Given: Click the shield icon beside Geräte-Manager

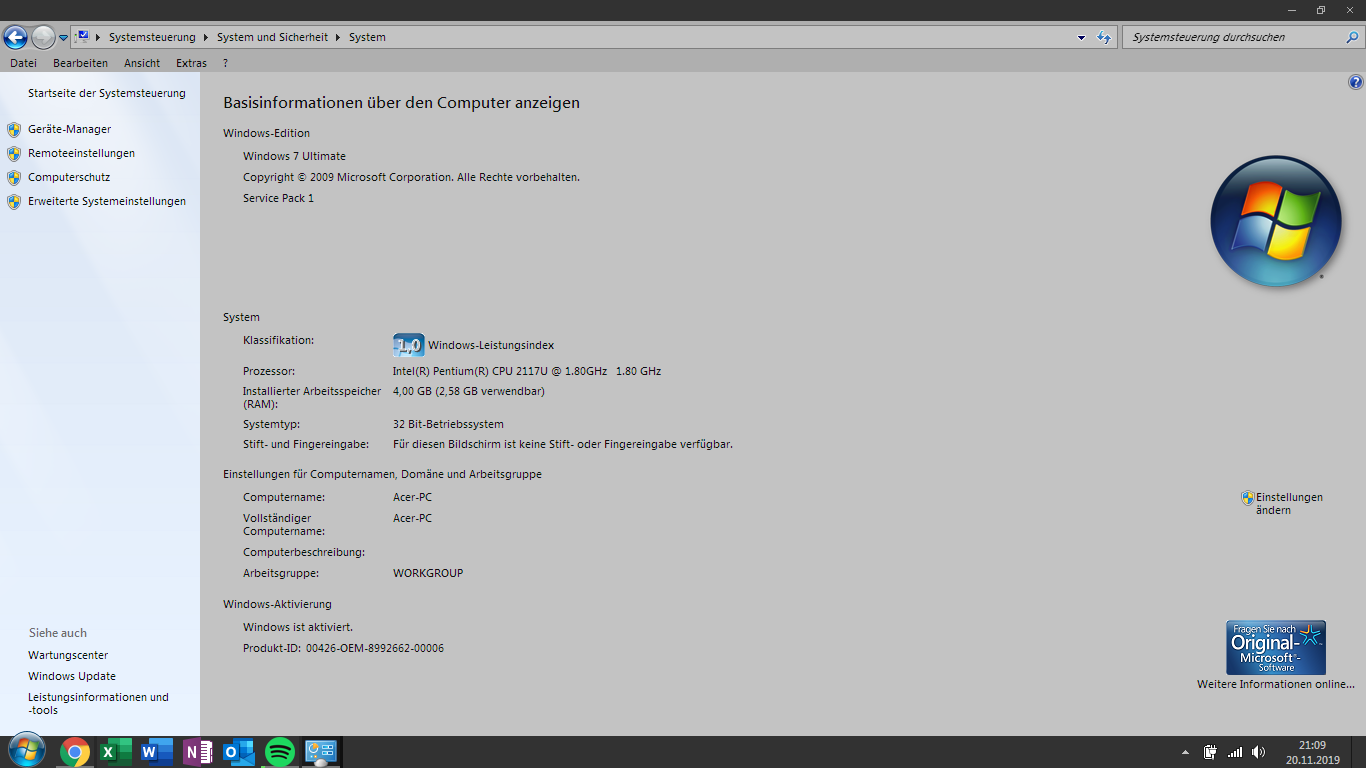Looking at the screenshot, I should tap(14, 129).
